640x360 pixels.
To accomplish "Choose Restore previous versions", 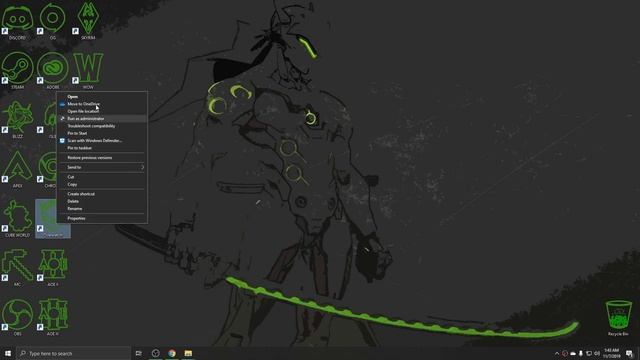I will pyautogui.click(x=102, y=158).
